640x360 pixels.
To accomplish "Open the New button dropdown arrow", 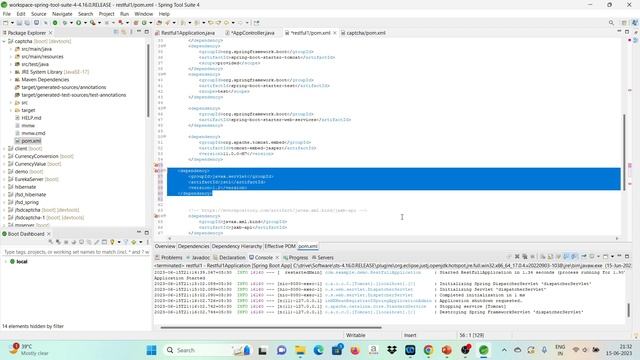I will coord(12,23).
